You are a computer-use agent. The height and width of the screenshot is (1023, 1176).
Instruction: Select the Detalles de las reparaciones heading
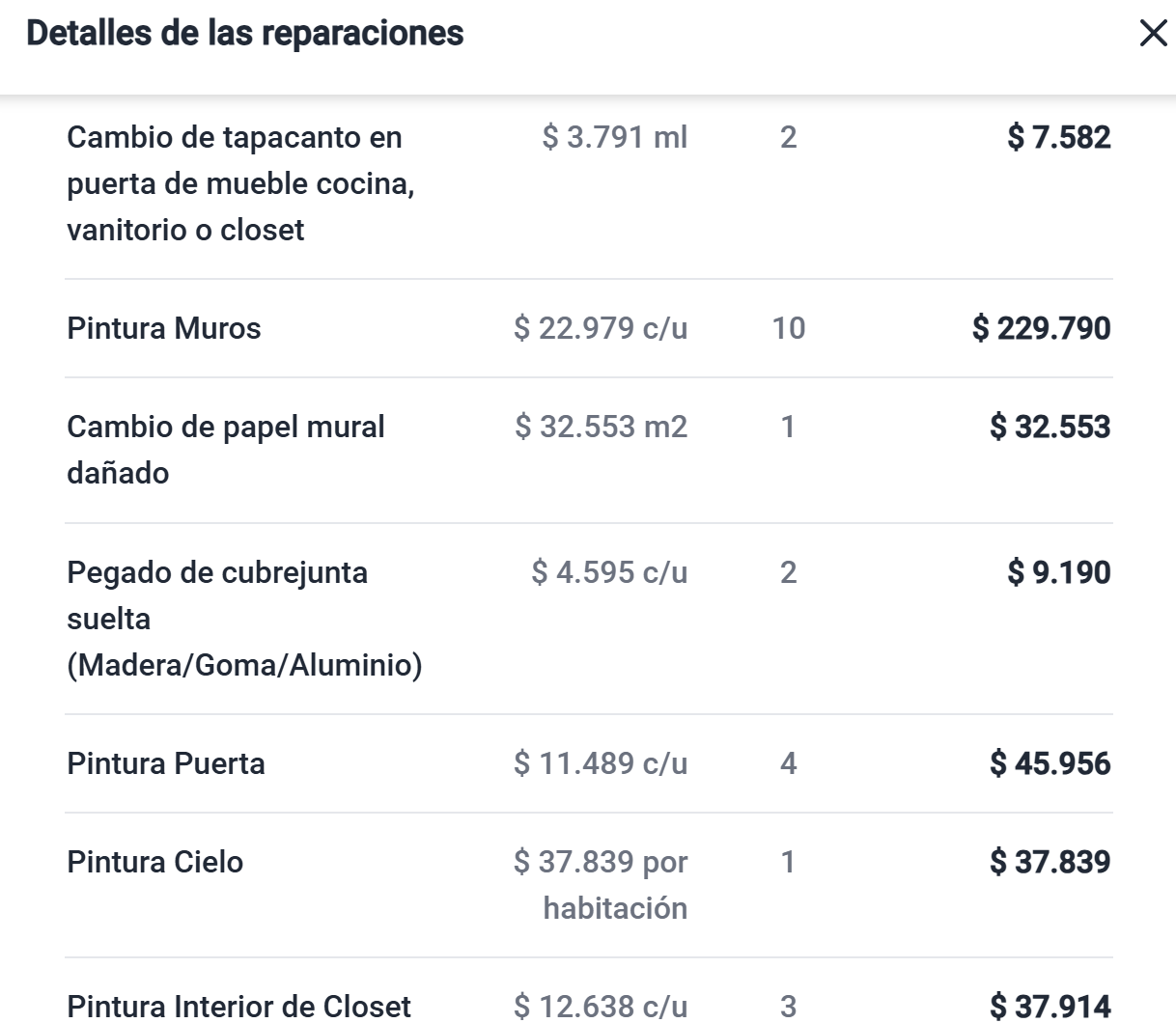245,33
